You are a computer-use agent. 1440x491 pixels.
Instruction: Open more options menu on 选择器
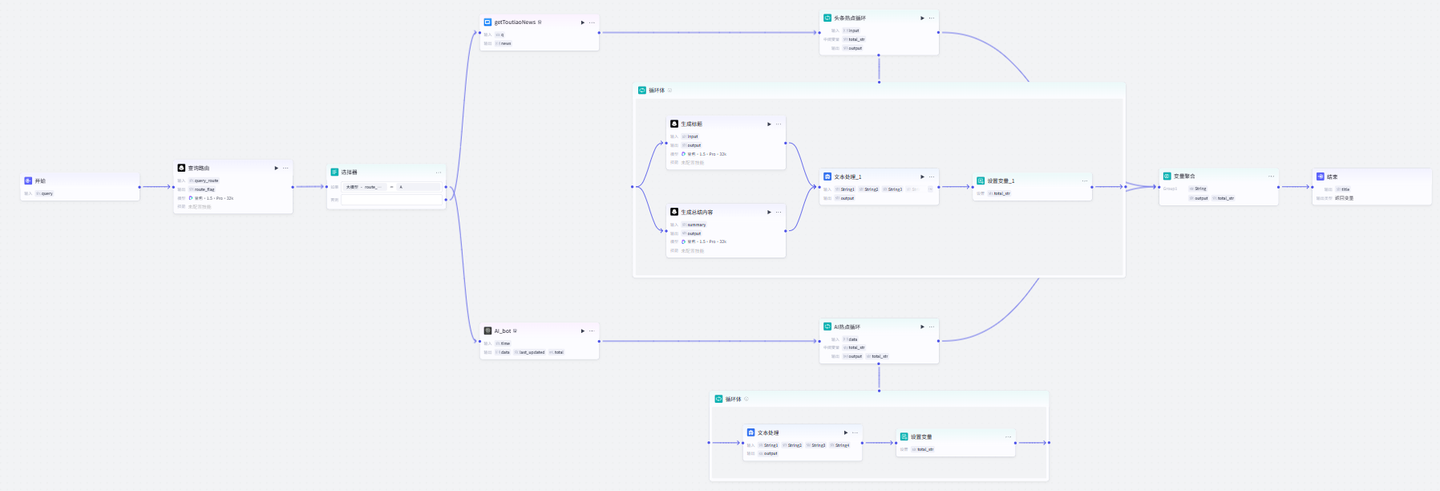click(x=439, y=172)
